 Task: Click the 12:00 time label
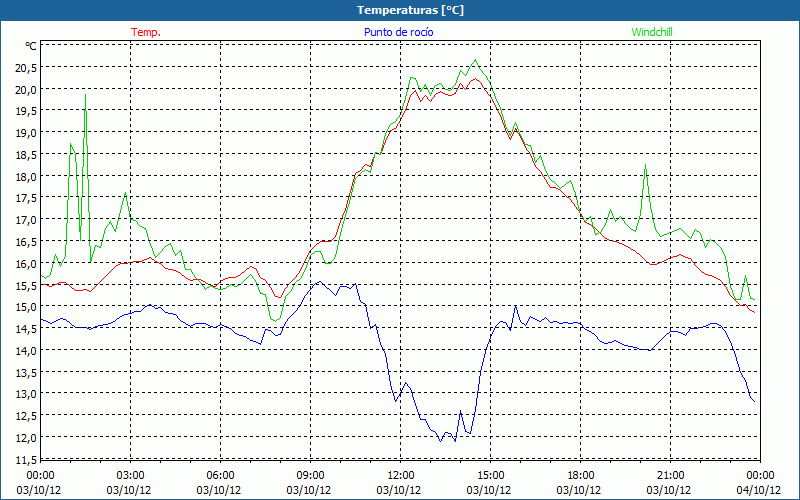tap(401, 476)
